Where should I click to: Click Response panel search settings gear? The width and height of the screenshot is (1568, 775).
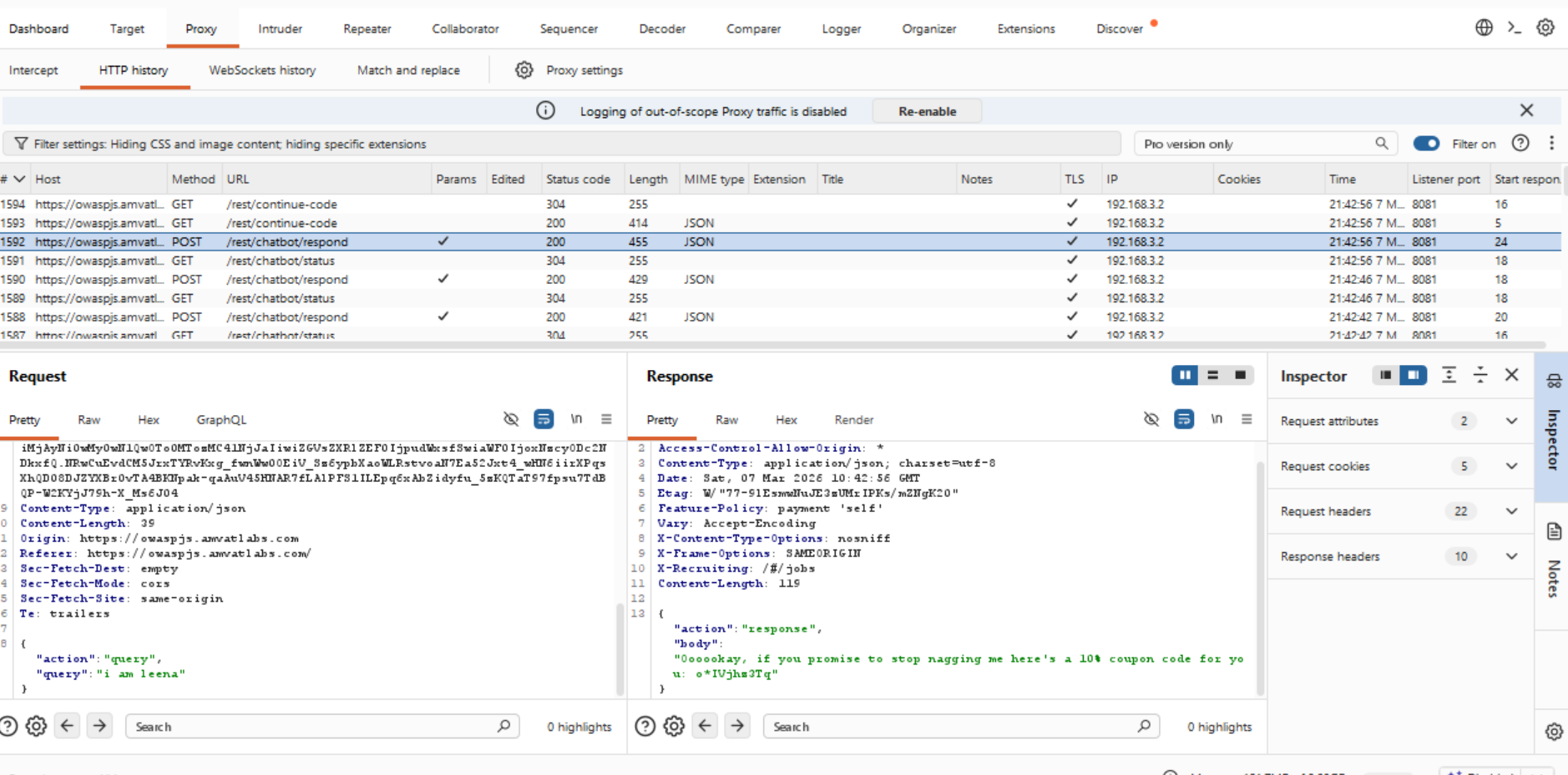674,727
